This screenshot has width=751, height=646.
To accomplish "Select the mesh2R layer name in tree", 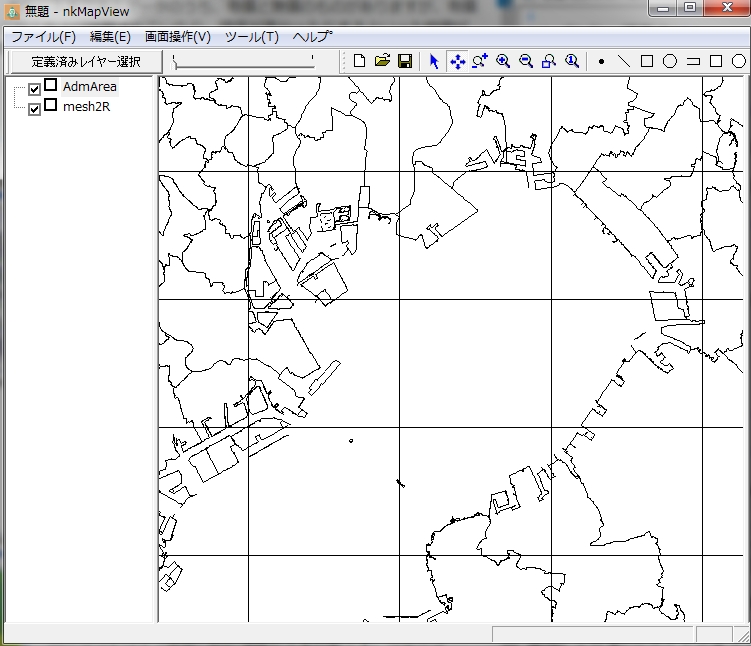I will click(x=86, y=106).
